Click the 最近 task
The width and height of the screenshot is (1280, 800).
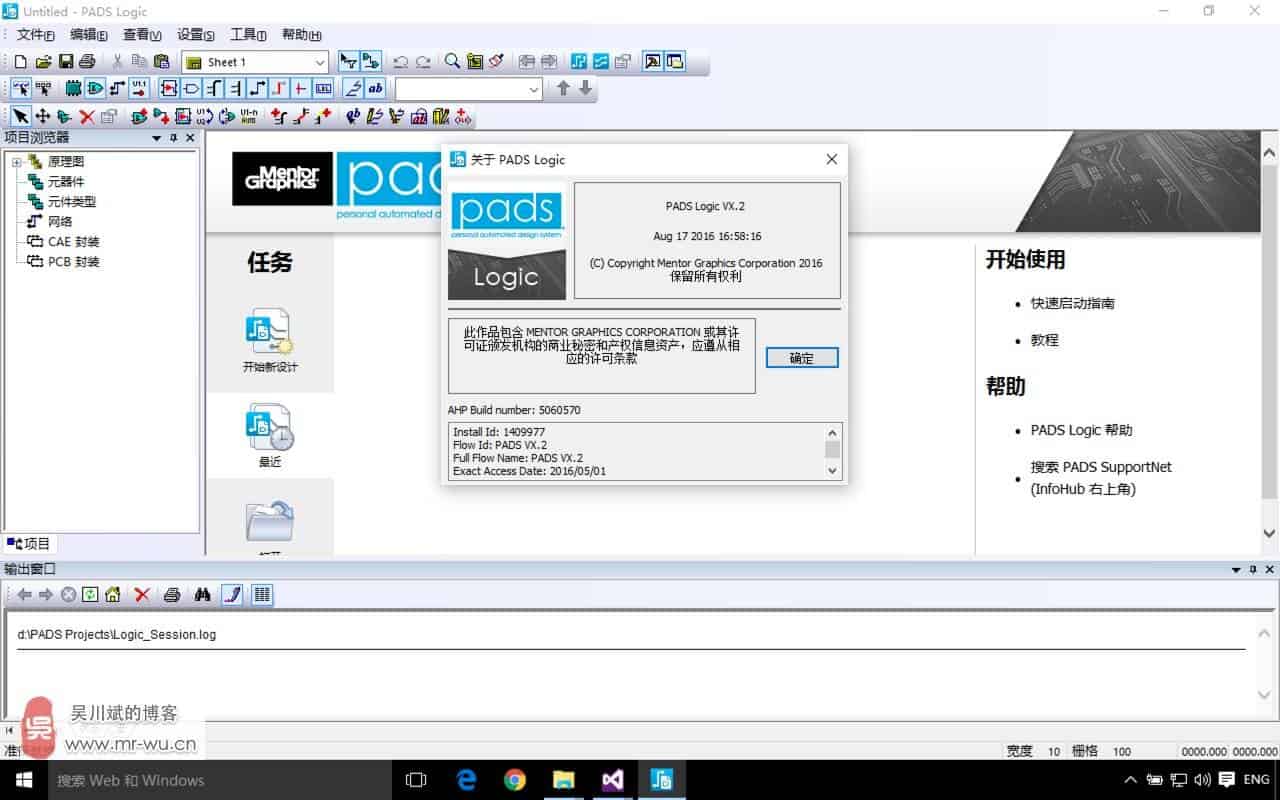(x=270, y=437)
